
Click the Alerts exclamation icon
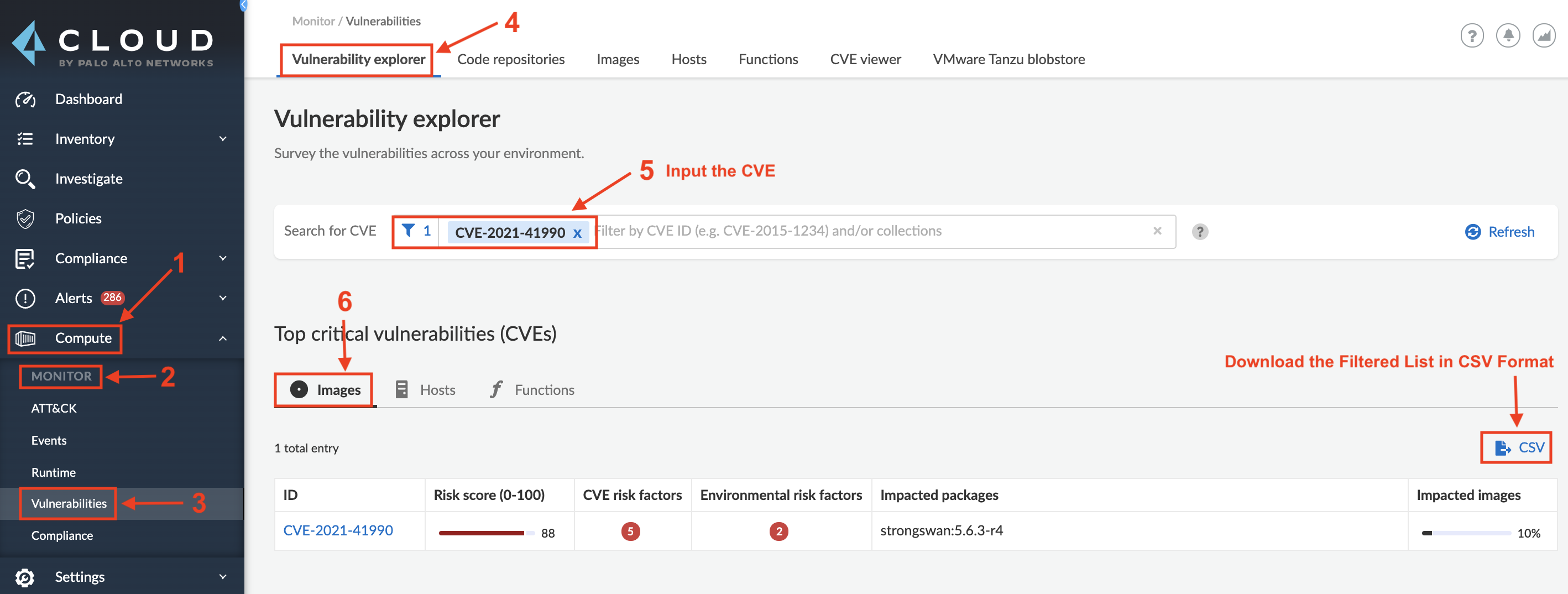25,298
